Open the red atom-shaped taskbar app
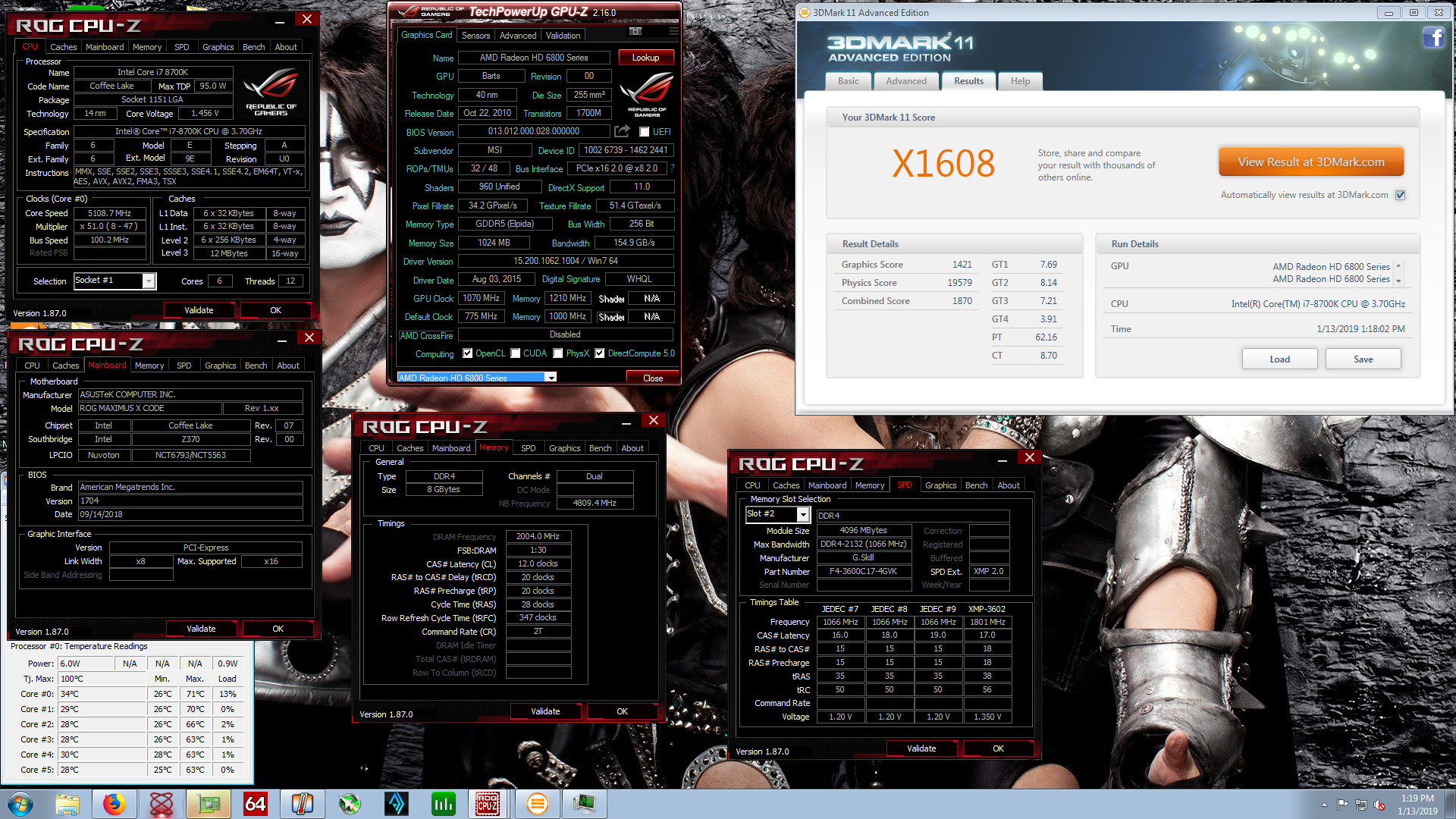 [x=161, y=804]
